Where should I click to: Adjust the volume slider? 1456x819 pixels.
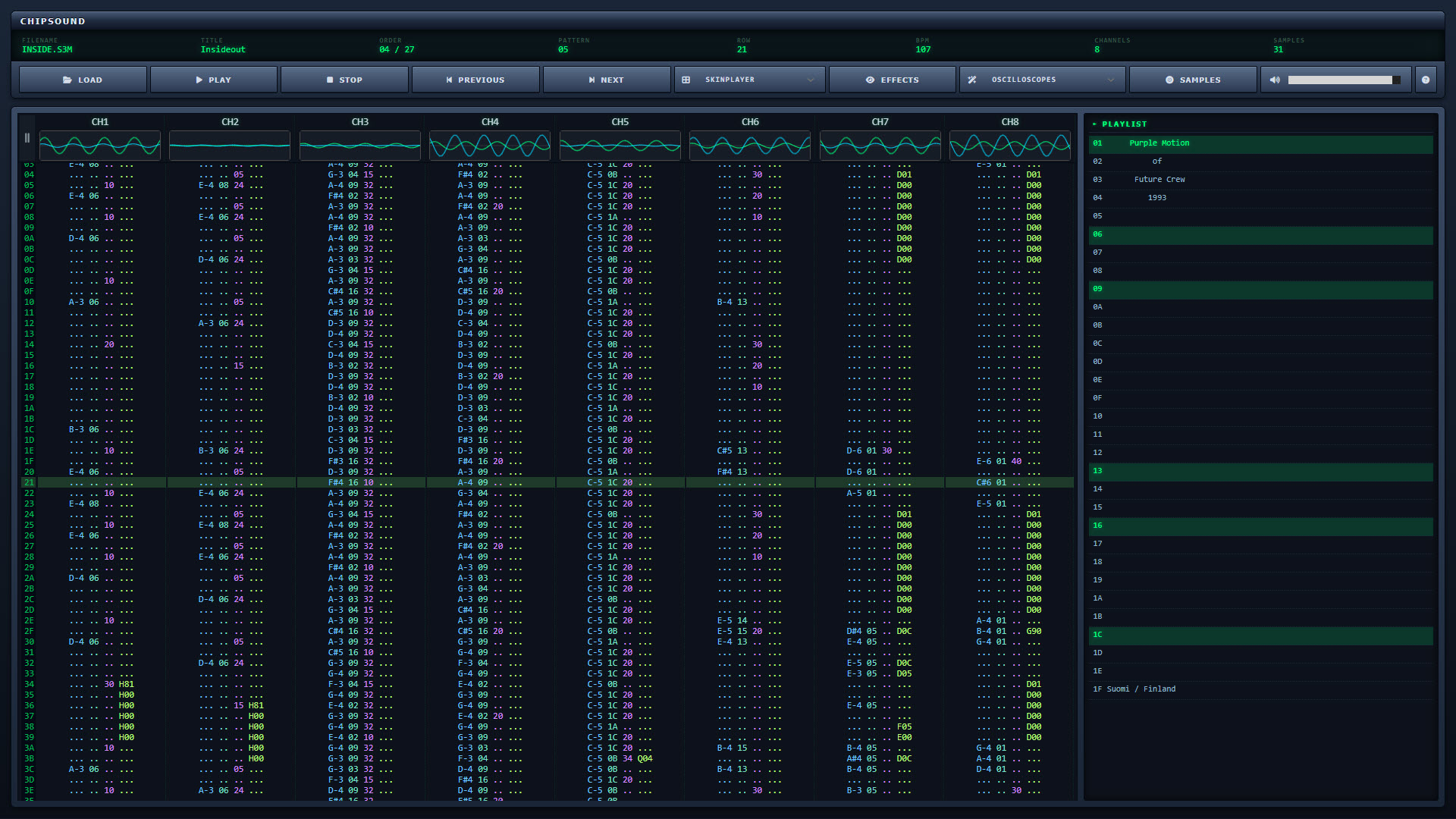pyautogui.click(x=1344, y=80)
